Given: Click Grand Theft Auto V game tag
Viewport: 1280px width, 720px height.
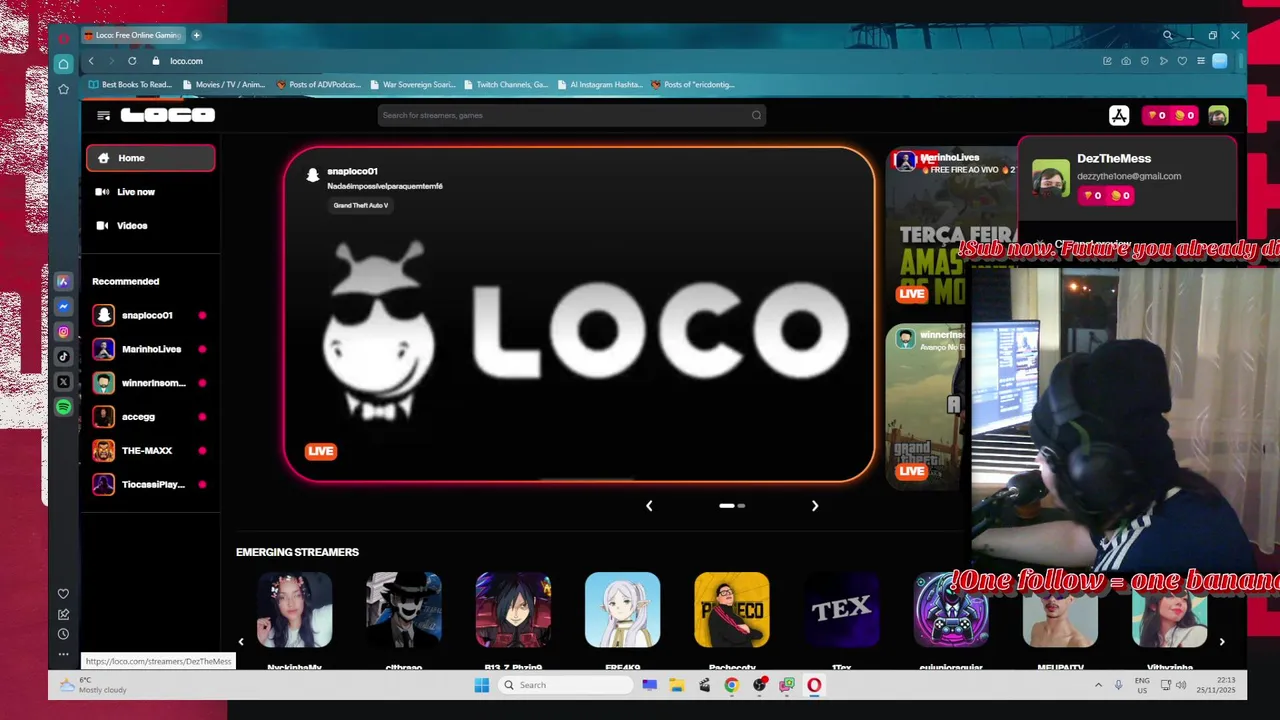Looking at the screenshot, I should click(x=361, y=205).
